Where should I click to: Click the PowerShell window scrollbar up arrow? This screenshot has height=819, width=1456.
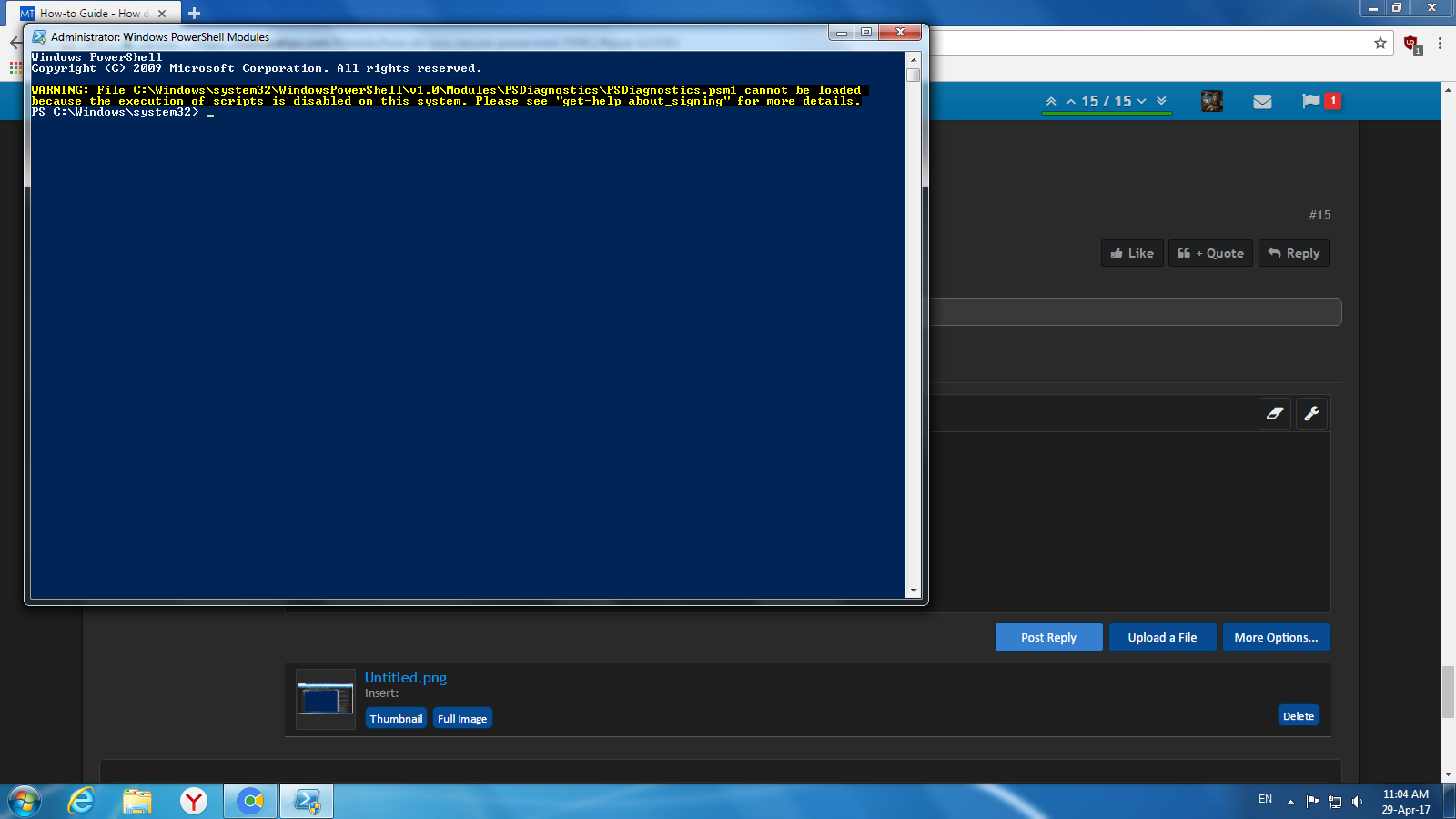pyautogui.click(x=914, y=59)
